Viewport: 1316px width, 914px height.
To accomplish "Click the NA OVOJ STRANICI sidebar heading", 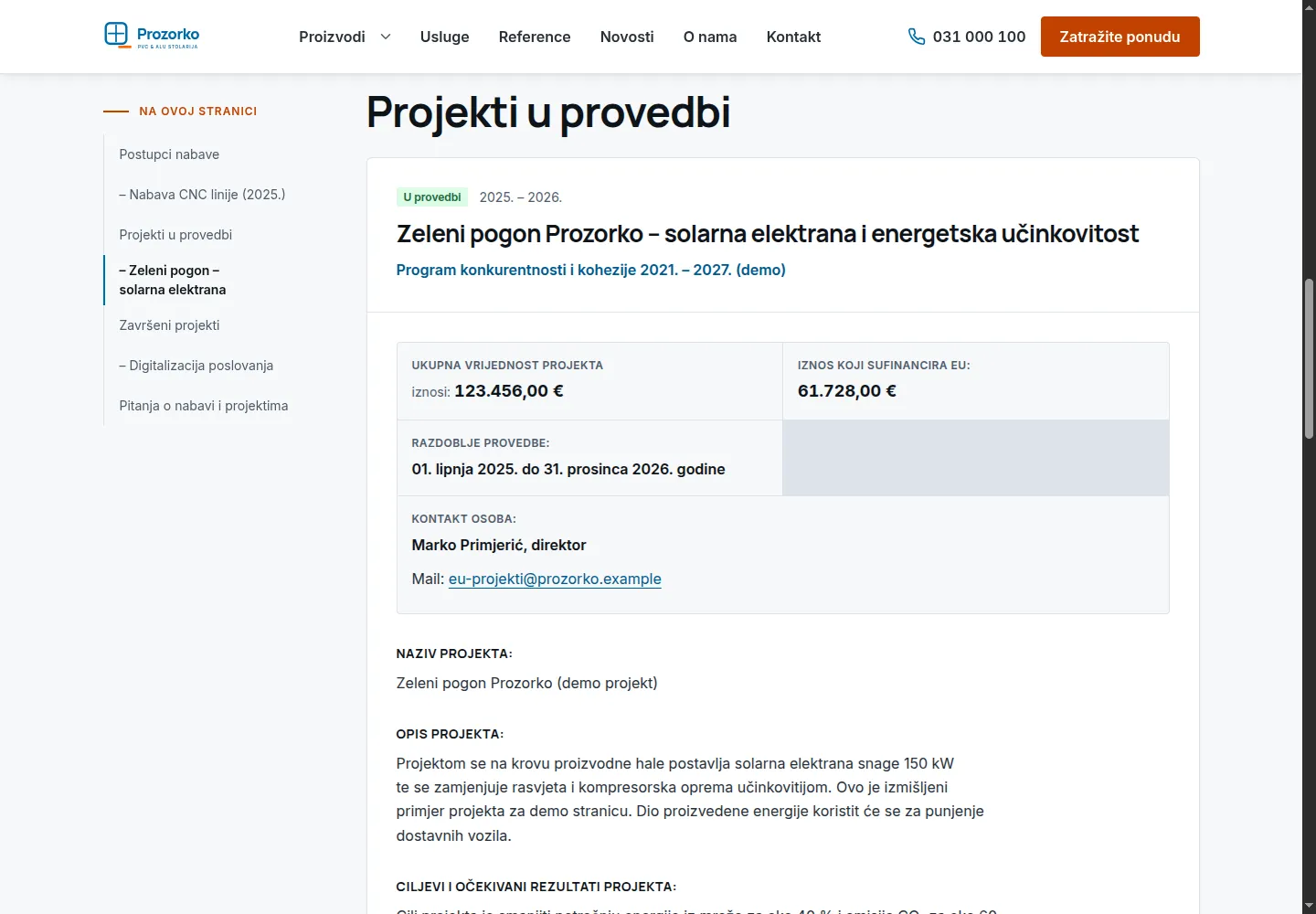I will pyautogui.click(x=198, y=112).
